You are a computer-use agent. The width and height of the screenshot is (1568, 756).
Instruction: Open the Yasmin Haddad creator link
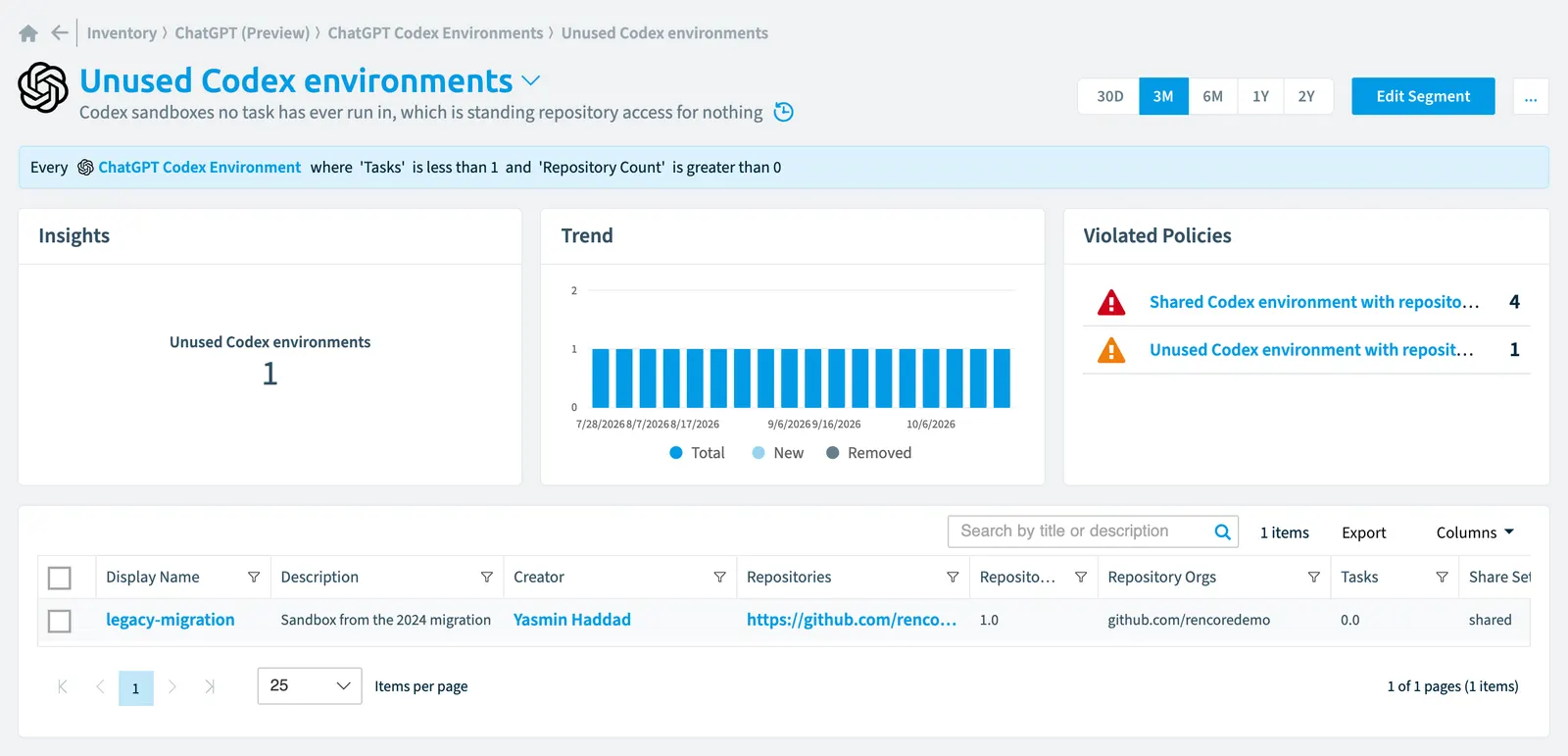pyautogui.click(x=572, y=620)
